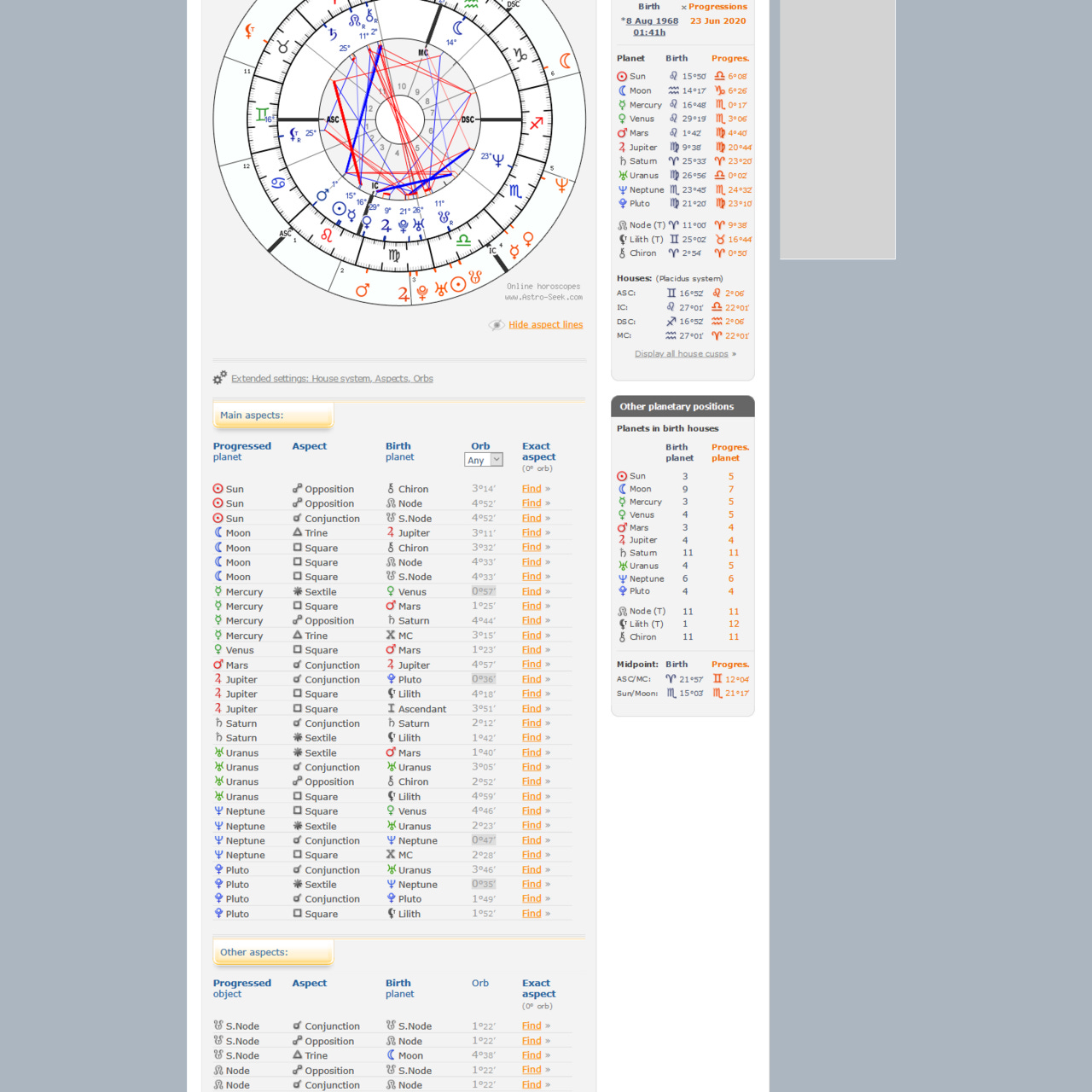The image size is (1092, 1092).
Task: Find exact Pluto Square Lilith aspect
Action: (531, 914)
